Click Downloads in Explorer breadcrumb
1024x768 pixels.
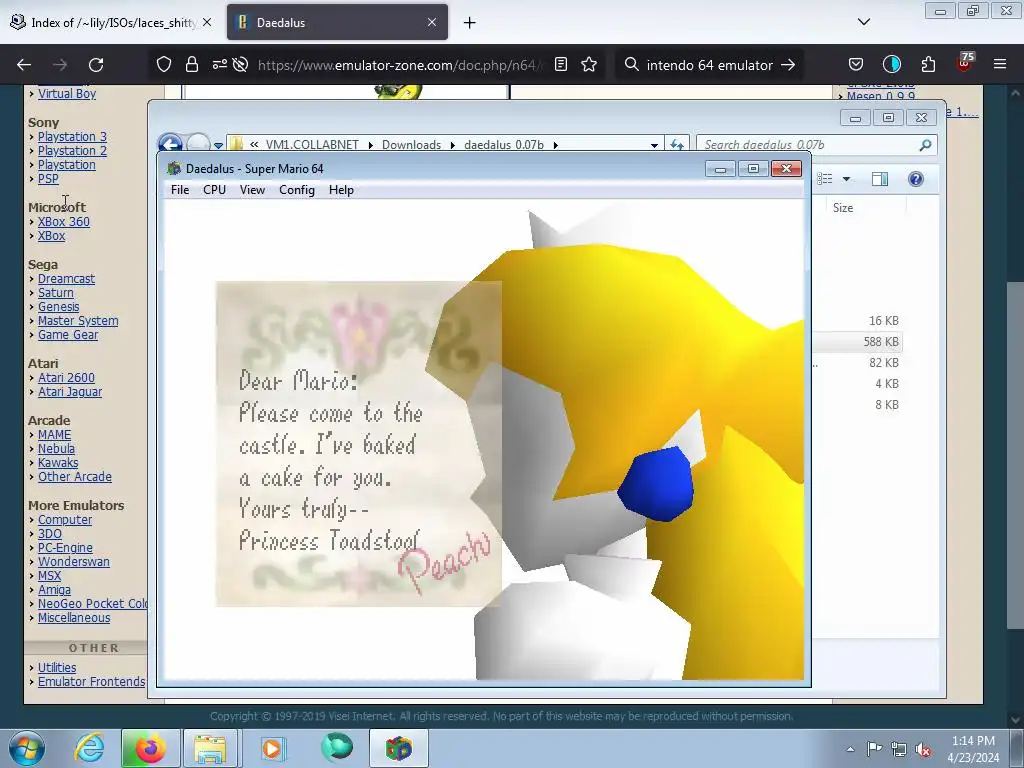point(411,145)
